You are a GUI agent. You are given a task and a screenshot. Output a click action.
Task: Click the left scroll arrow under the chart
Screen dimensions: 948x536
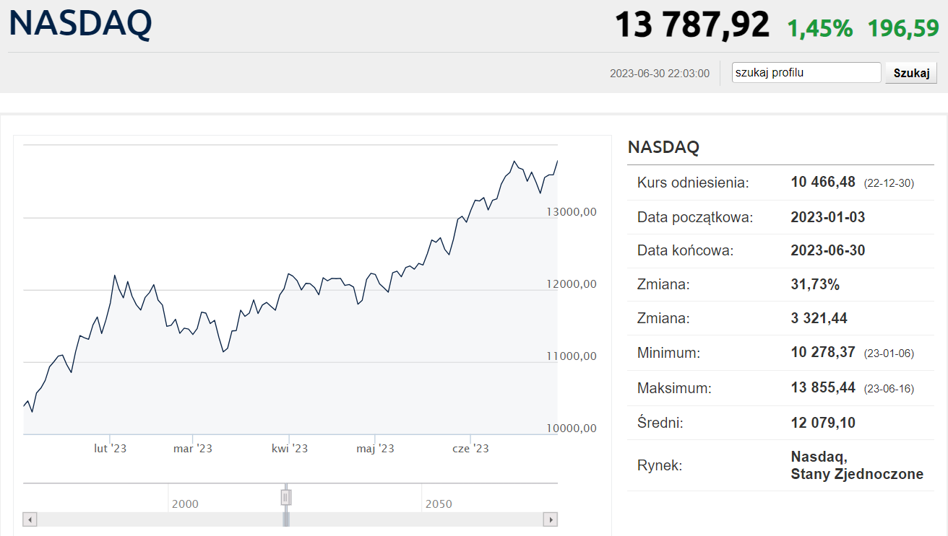(30, 520)
